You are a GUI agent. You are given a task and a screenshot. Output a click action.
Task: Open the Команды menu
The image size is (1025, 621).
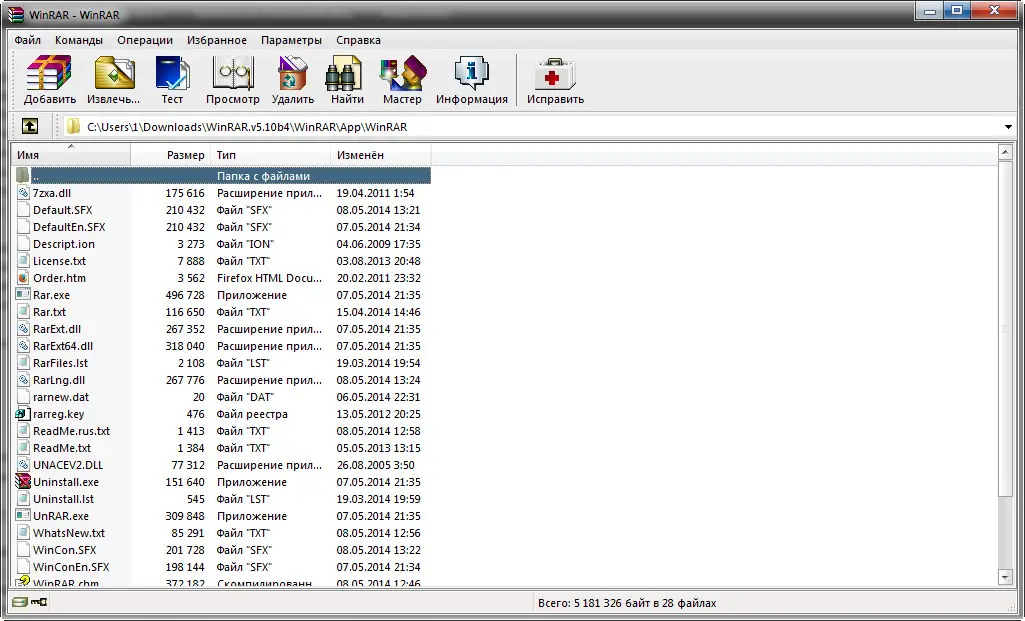[x=80, y=40]
